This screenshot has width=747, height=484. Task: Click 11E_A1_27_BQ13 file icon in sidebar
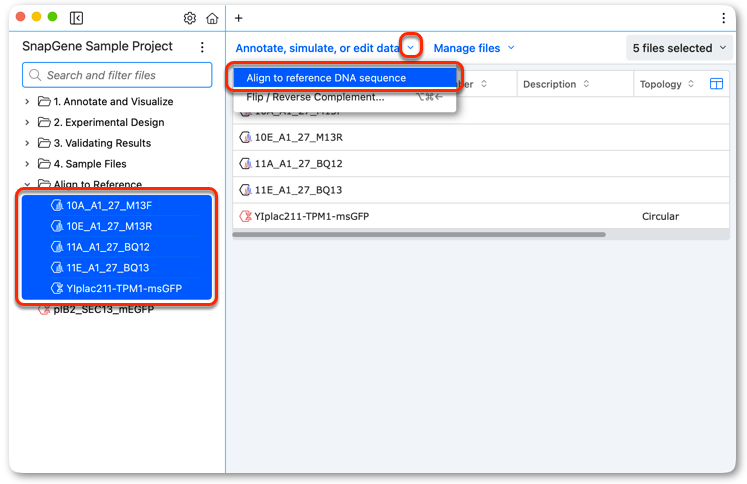(57, 268)
